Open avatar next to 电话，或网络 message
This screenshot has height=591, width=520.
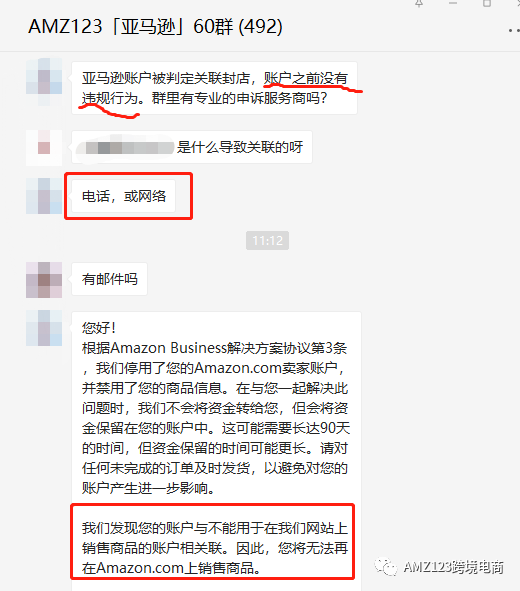pos(44,196)
